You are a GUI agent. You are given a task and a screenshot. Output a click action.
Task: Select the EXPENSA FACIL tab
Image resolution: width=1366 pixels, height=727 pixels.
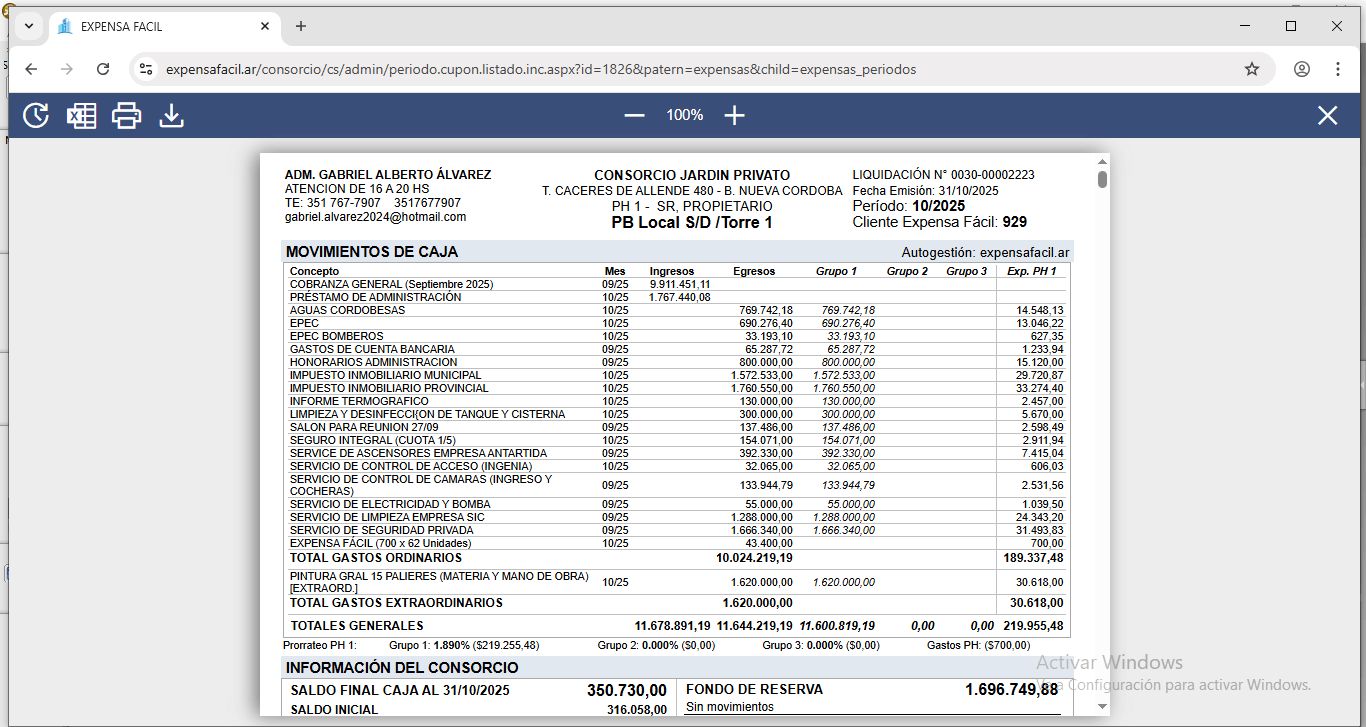(x=150, y=26)
